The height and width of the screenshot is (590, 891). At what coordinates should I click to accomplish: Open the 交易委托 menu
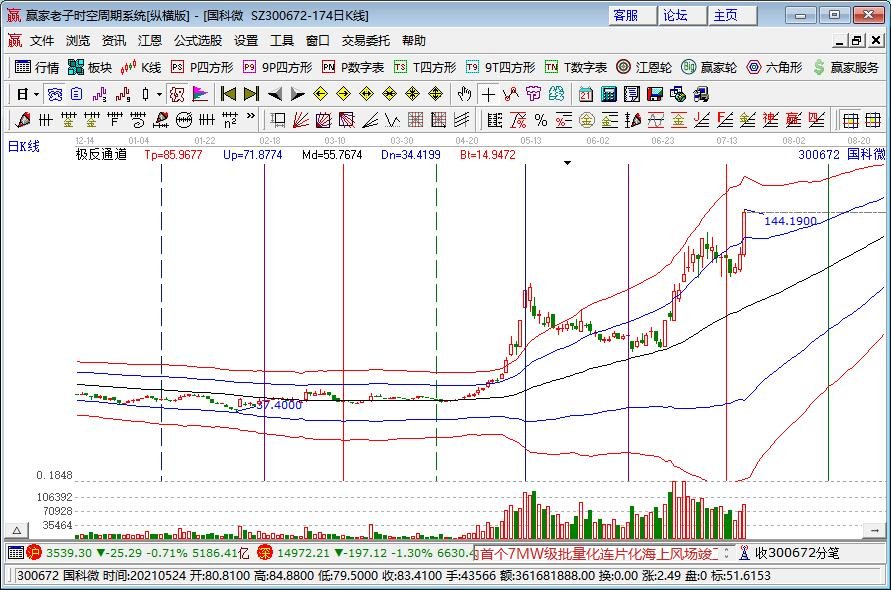[x=365, y=41]
